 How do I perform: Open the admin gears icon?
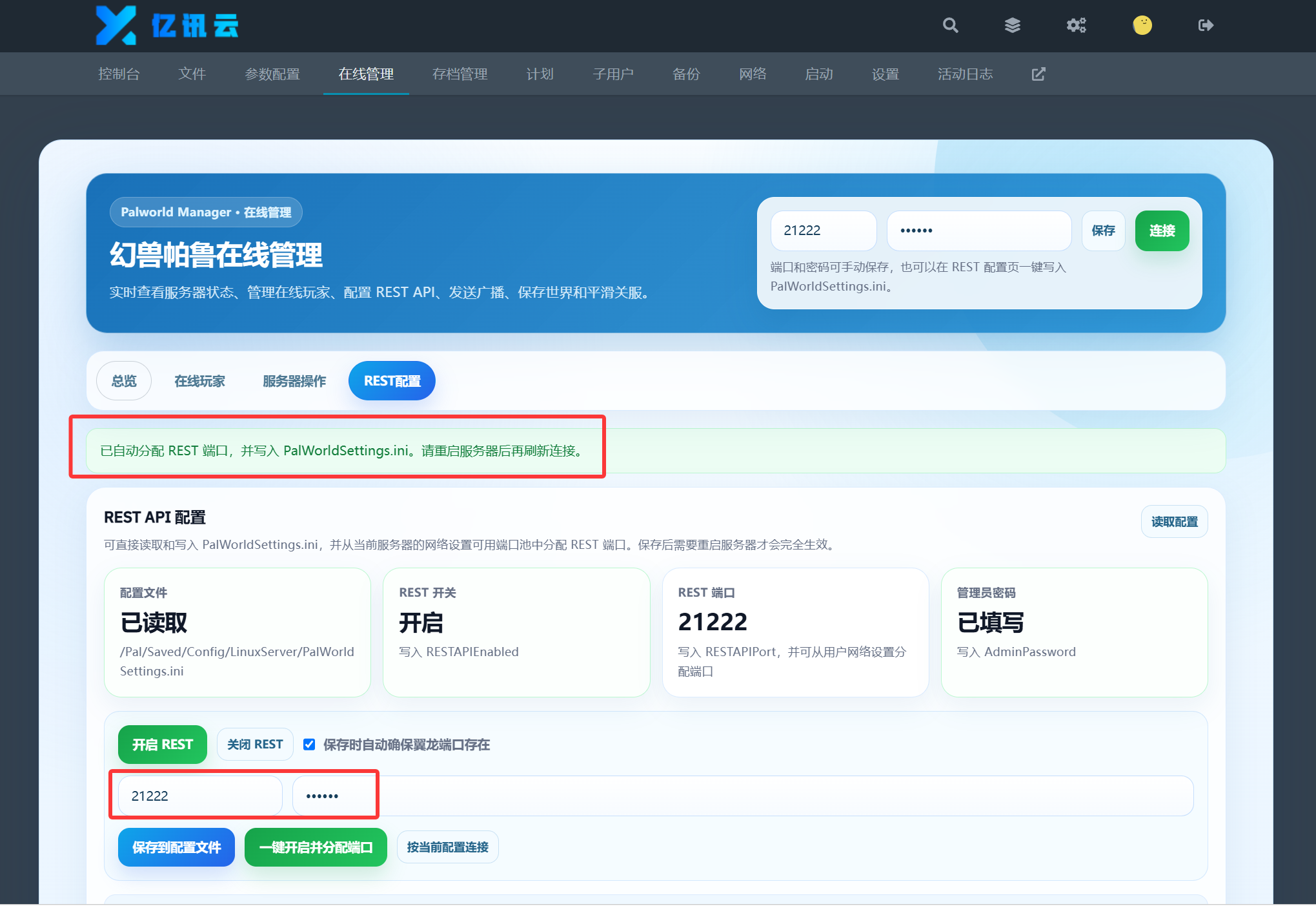click(x=1077, y=25)
